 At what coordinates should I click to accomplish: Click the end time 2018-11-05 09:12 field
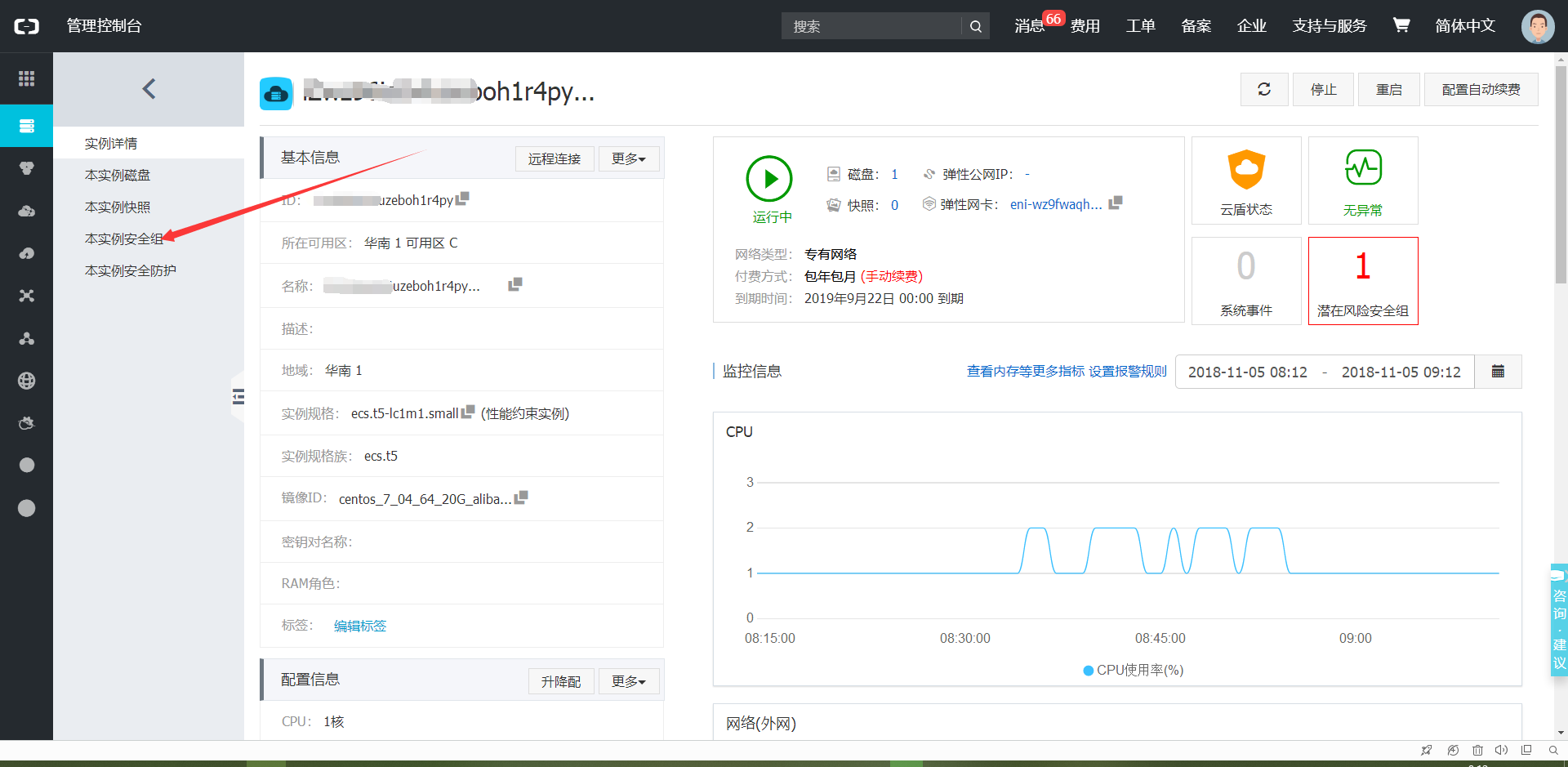[x=1401, y=372]
